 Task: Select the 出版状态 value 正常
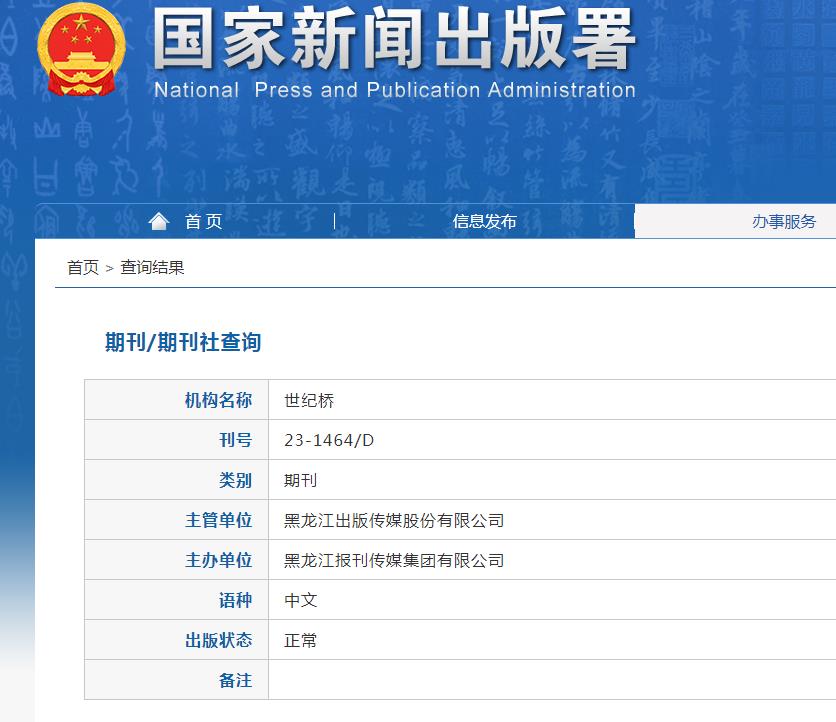point(300,640)
